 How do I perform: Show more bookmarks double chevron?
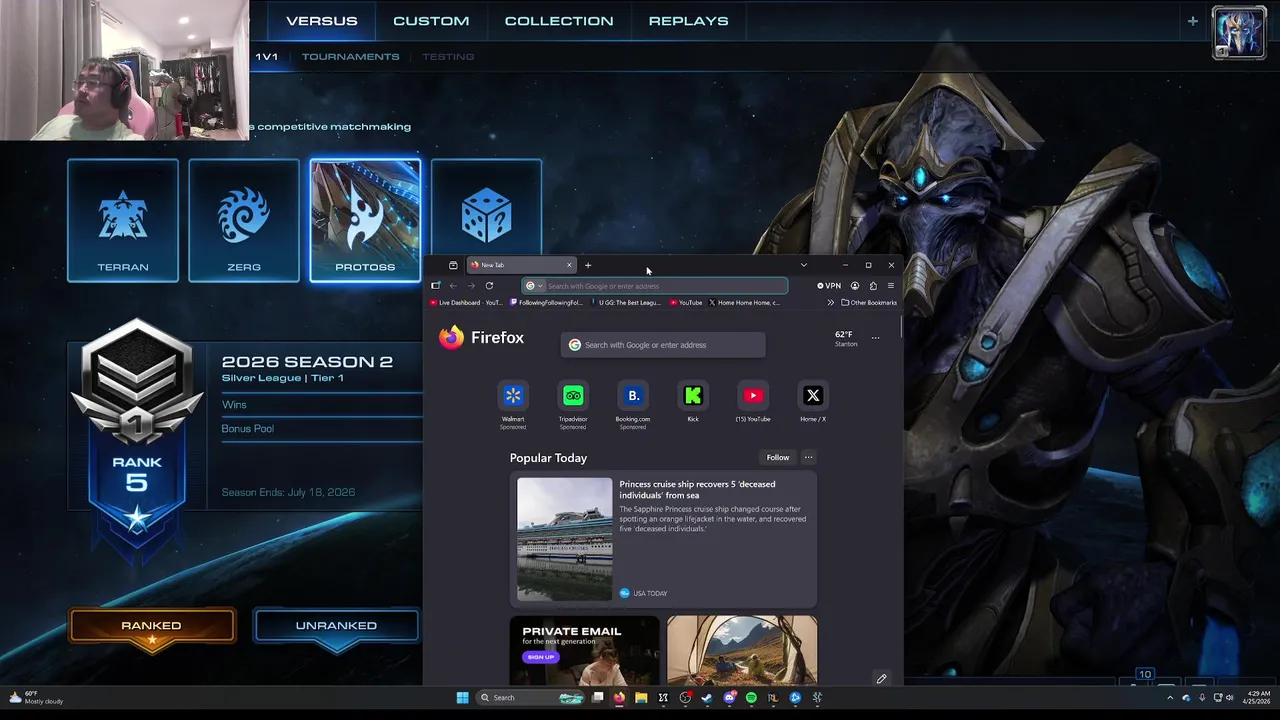(830, 303)
